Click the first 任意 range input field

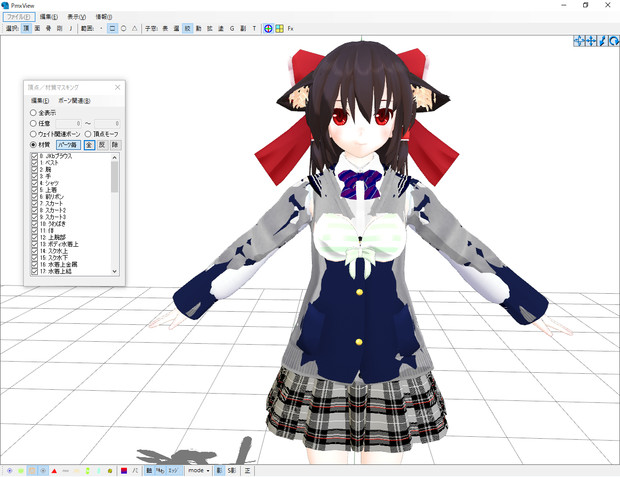(x=68, y=123)
